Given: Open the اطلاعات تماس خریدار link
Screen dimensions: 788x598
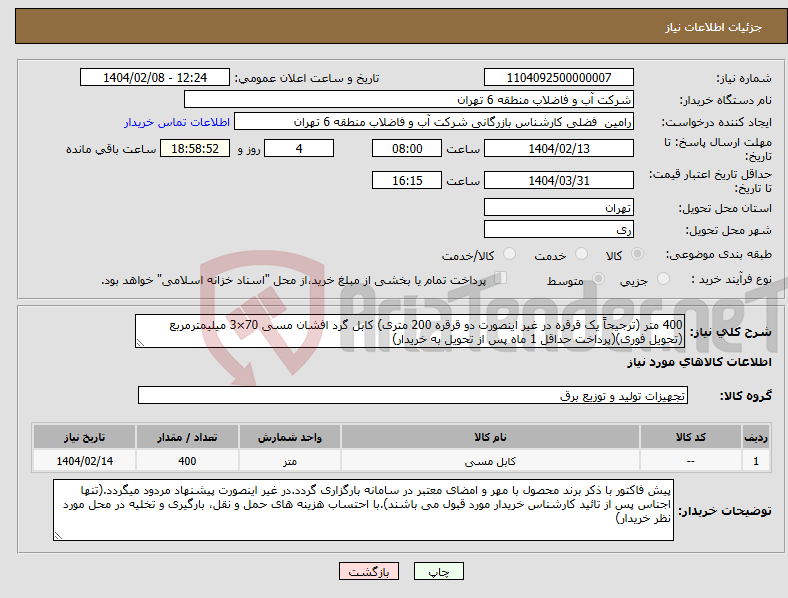Looking at the screenshot, I should [x=177, y=122].
